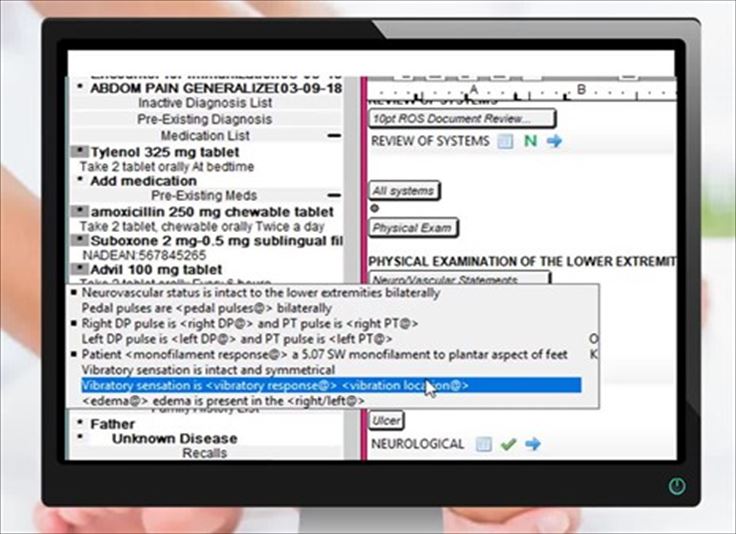The image size is (736, 534).
Task: Expand the Inactive Diagnosis List header
Action: (x=204, y=103)
